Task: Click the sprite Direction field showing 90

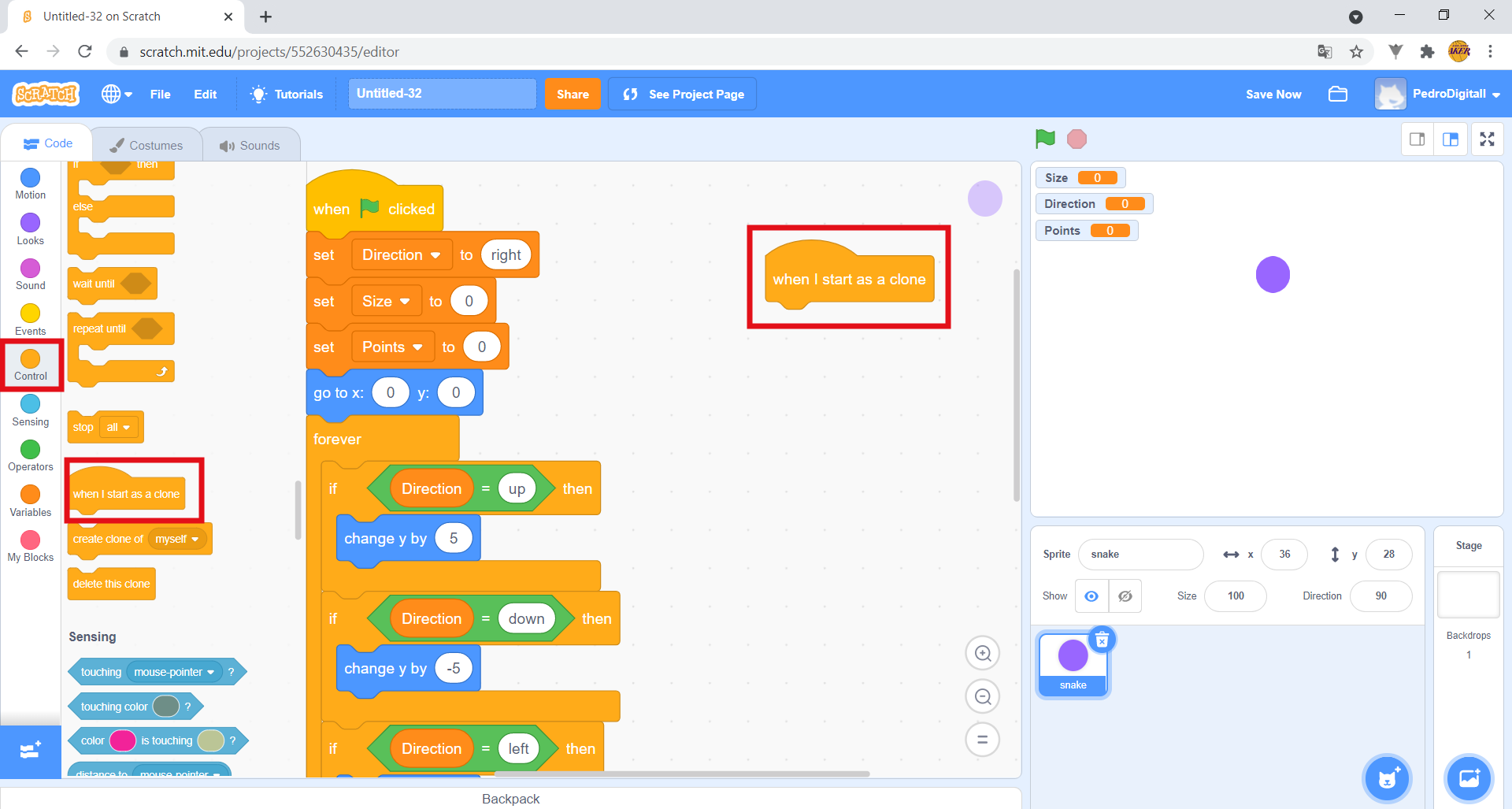Action: pyautogui.click(x=1380, y=596)
